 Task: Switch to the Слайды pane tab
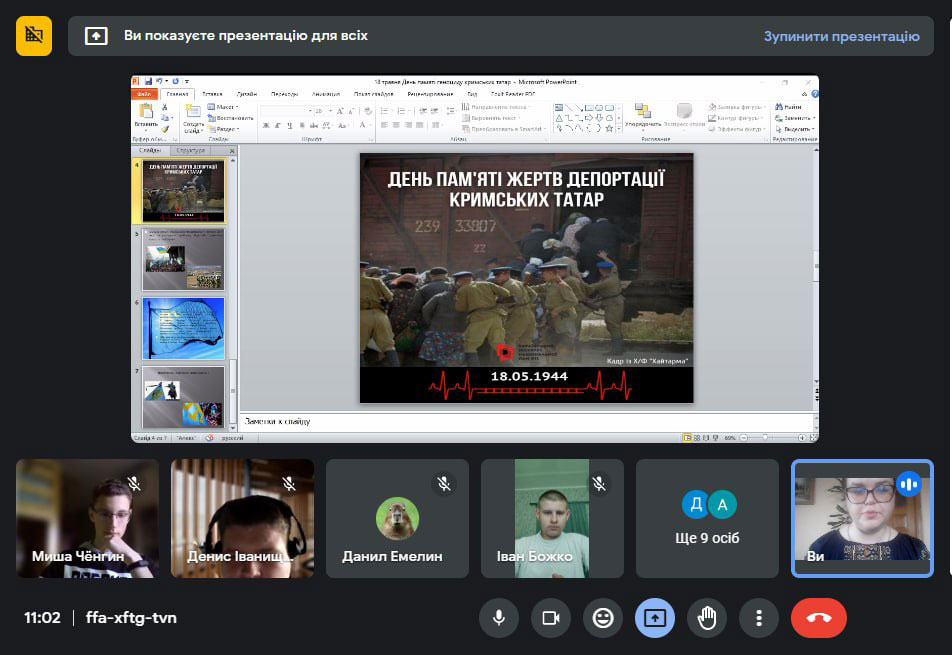(150, 151)
